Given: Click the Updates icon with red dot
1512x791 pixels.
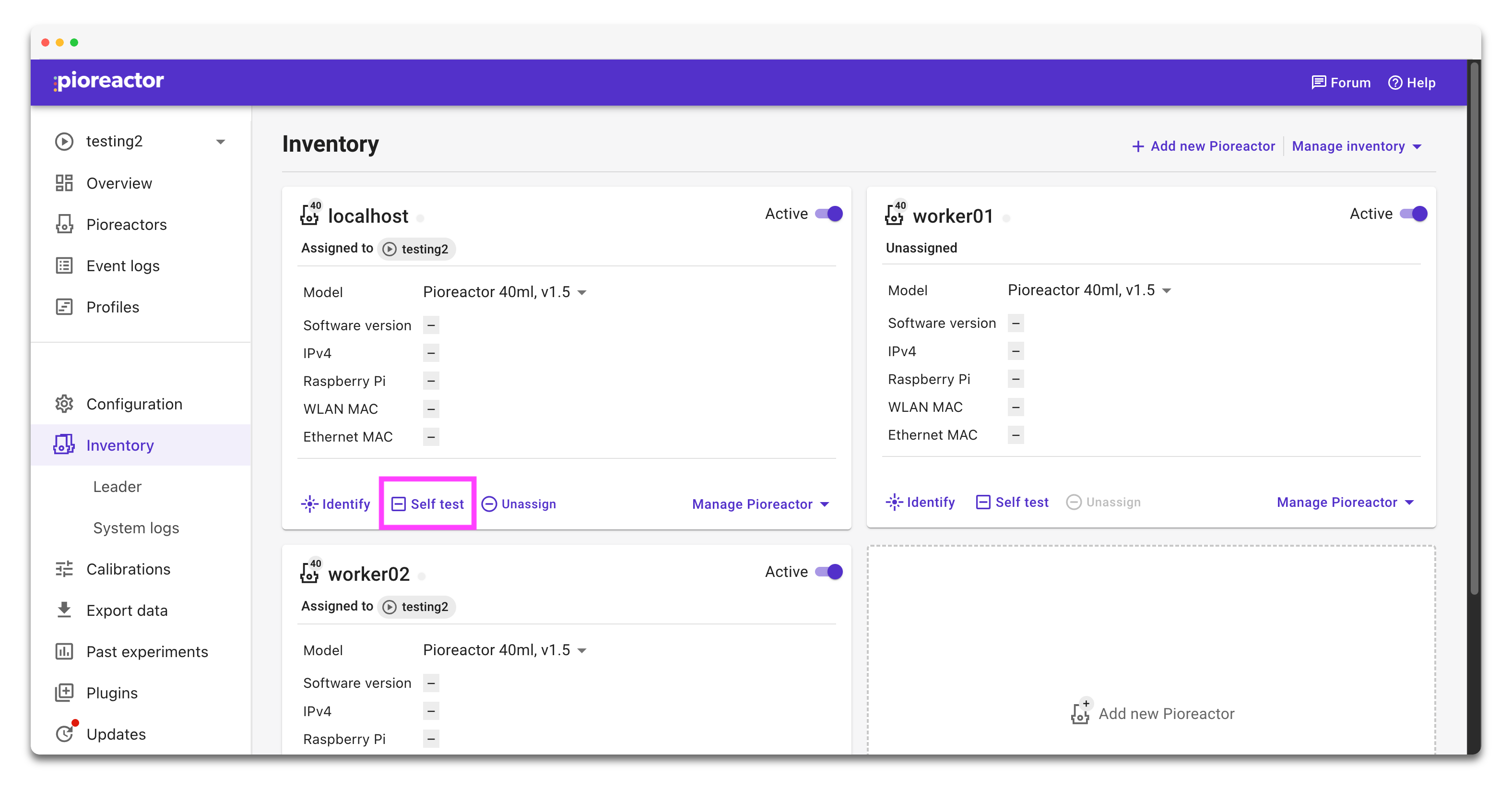Looking at the screenshot, I should tap(64, 734).
